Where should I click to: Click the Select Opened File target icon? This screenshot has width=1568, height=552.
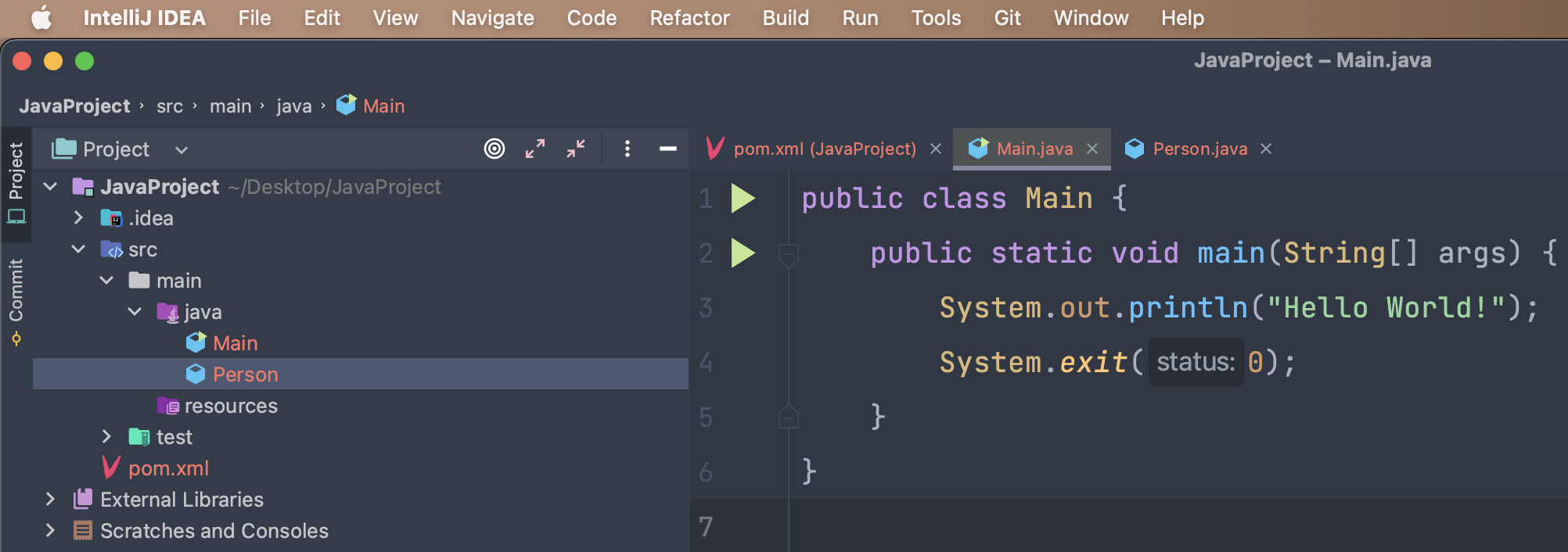494,149
